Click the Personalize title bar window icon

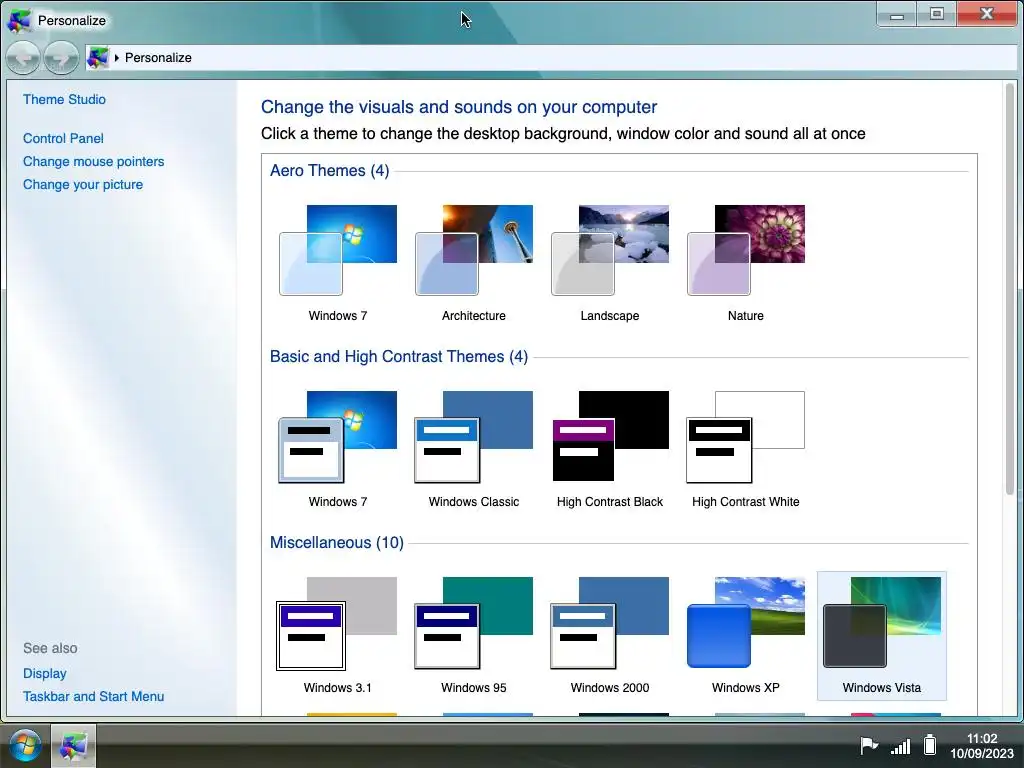[x=18, y=20]
